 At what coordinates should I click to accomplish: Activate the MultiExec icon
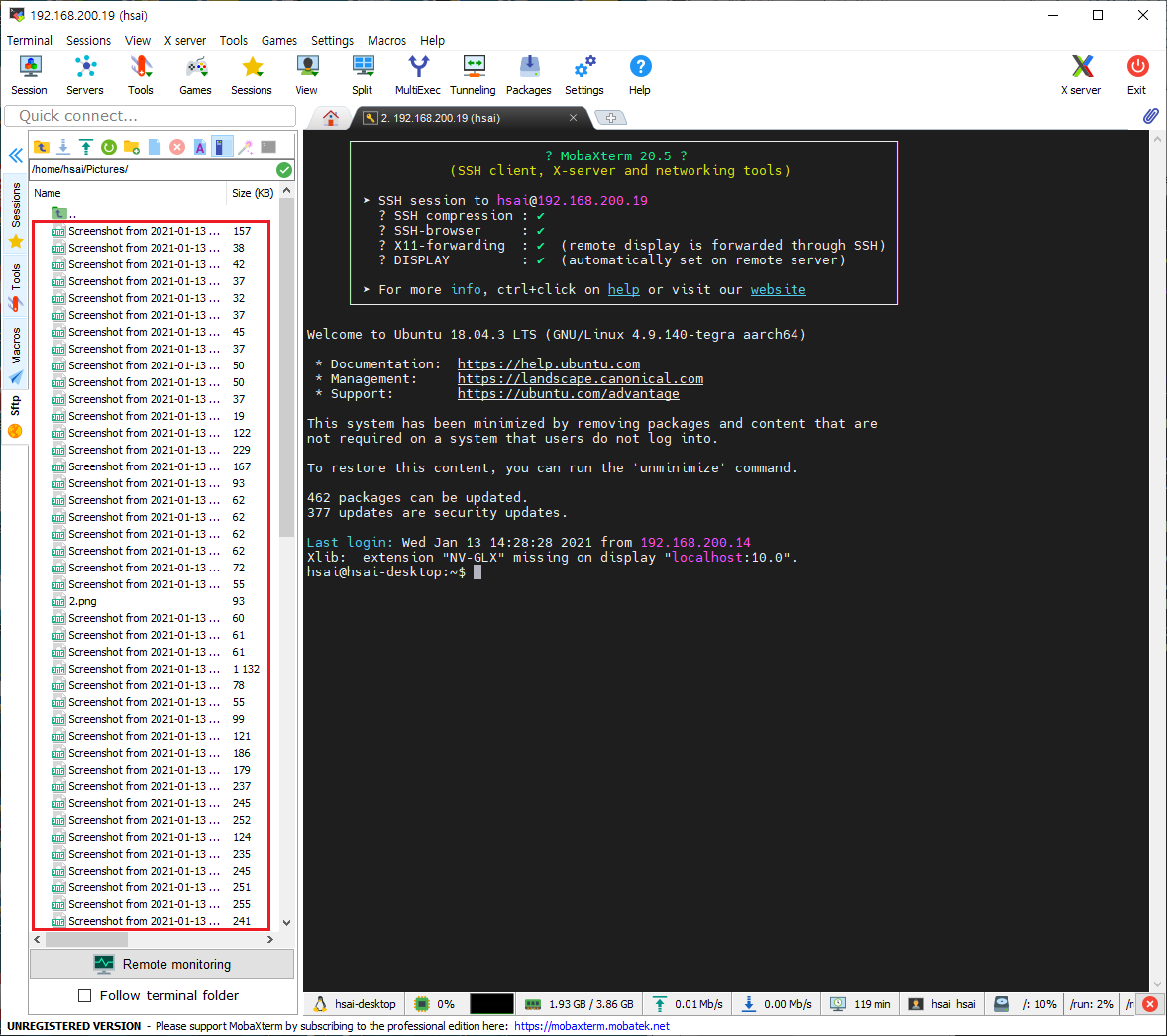pos(417,75)
